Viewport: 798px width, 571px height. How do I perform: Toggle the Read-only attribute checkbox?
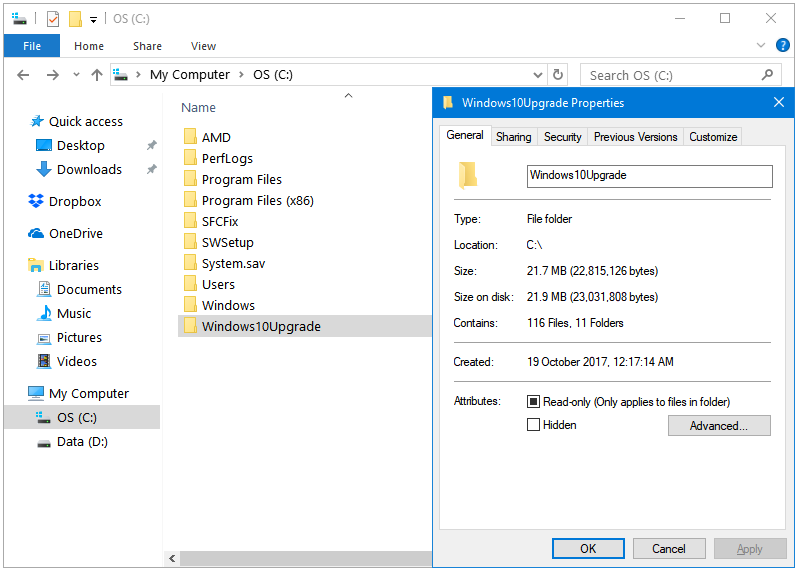533,402
